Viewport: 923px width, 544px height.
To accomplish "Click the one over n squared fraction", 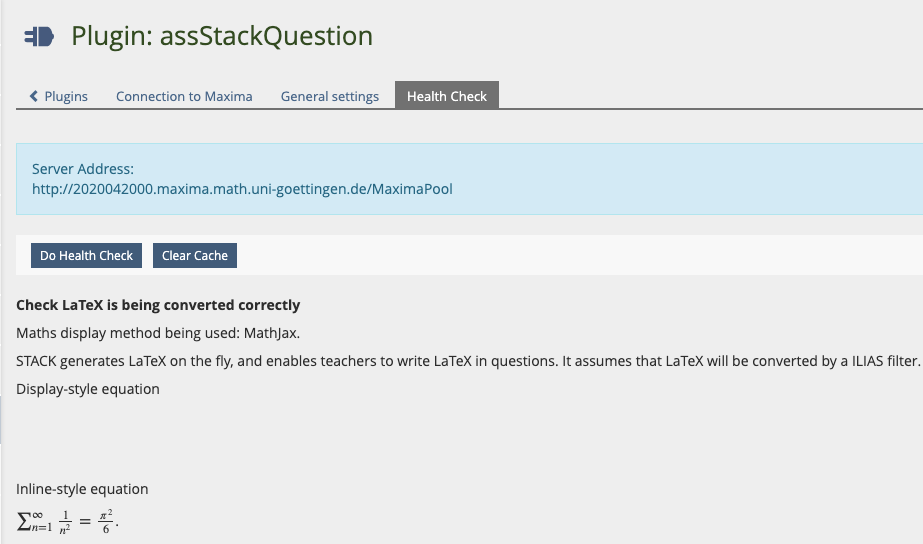I will coord(63,520).
